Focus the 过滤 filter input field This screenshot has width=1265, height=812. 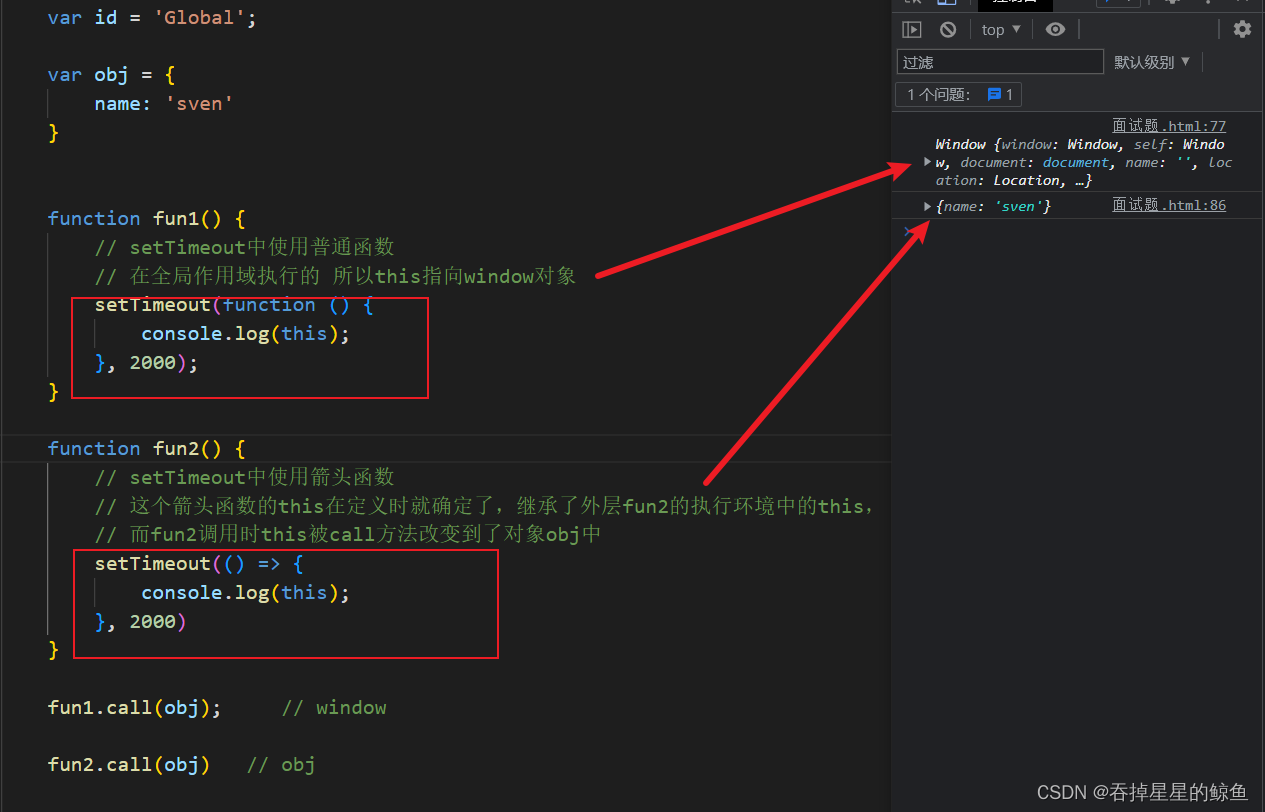(1000, 62)
